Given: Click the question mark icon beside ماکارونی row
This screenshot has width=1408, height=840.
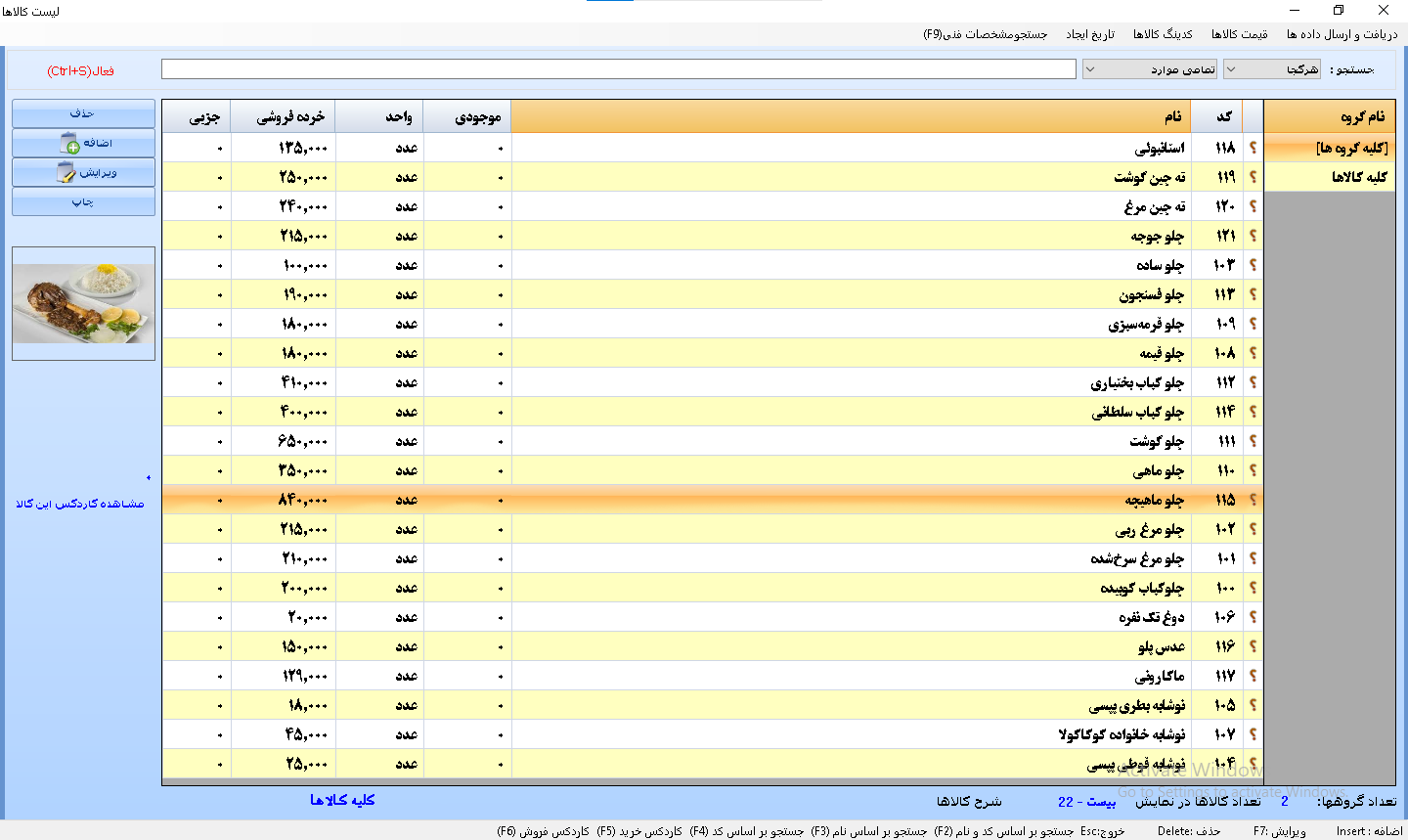Looking at the screenshot, I should pos(1253,676).
